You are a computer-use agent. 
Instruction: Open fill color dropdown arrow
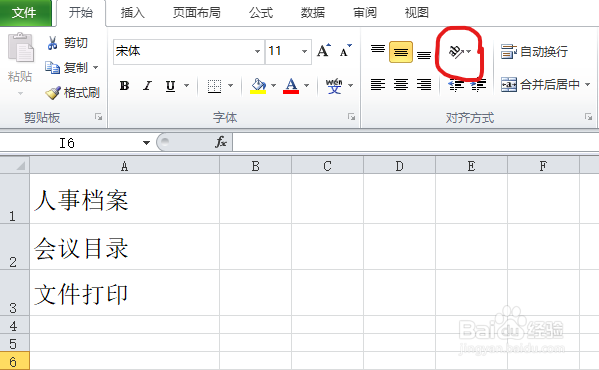[274, 86]
